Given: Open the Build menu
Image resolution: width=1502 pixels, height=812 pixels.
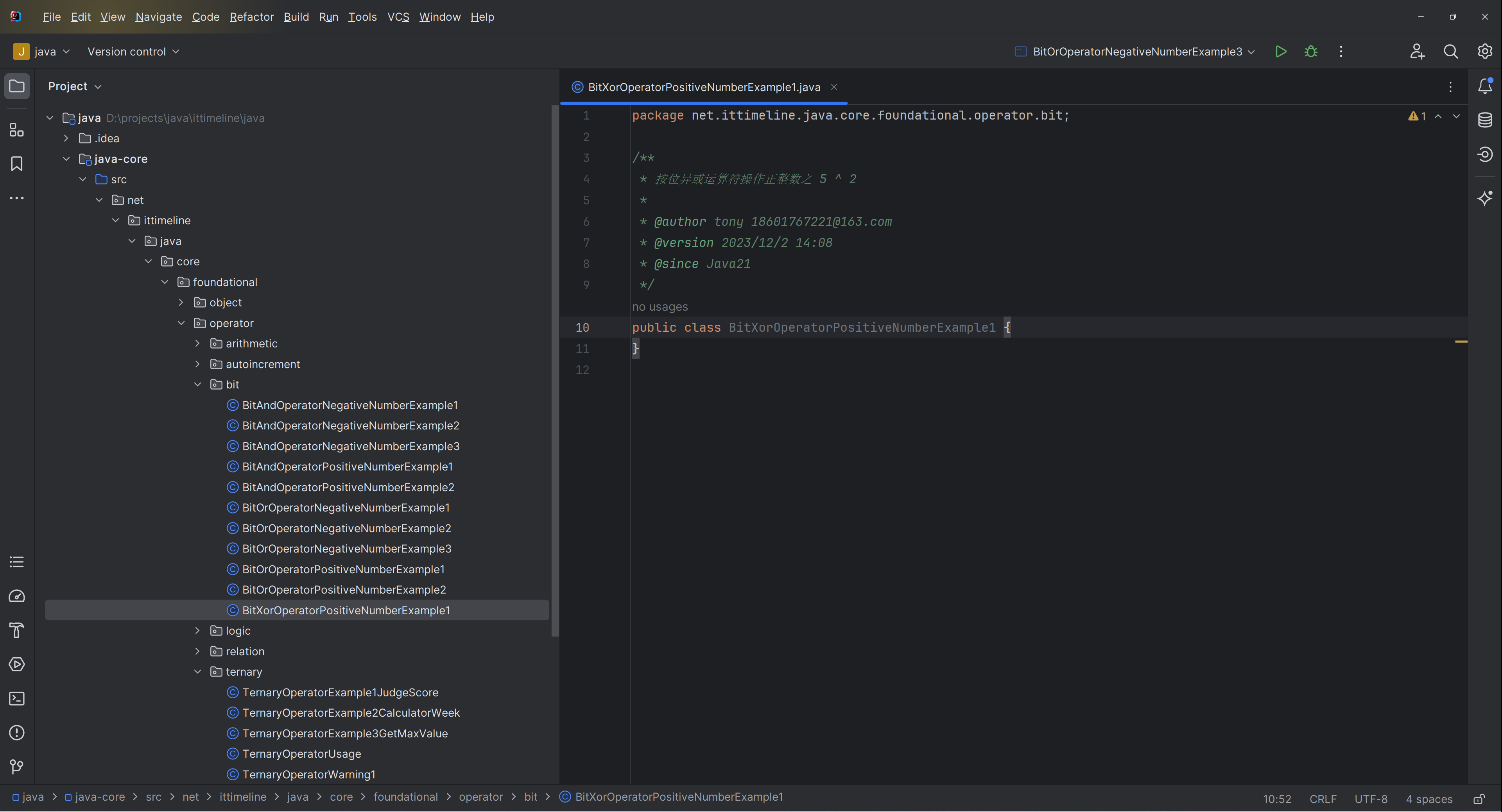Looking at the screenshot, I should (x=296, y=17).
